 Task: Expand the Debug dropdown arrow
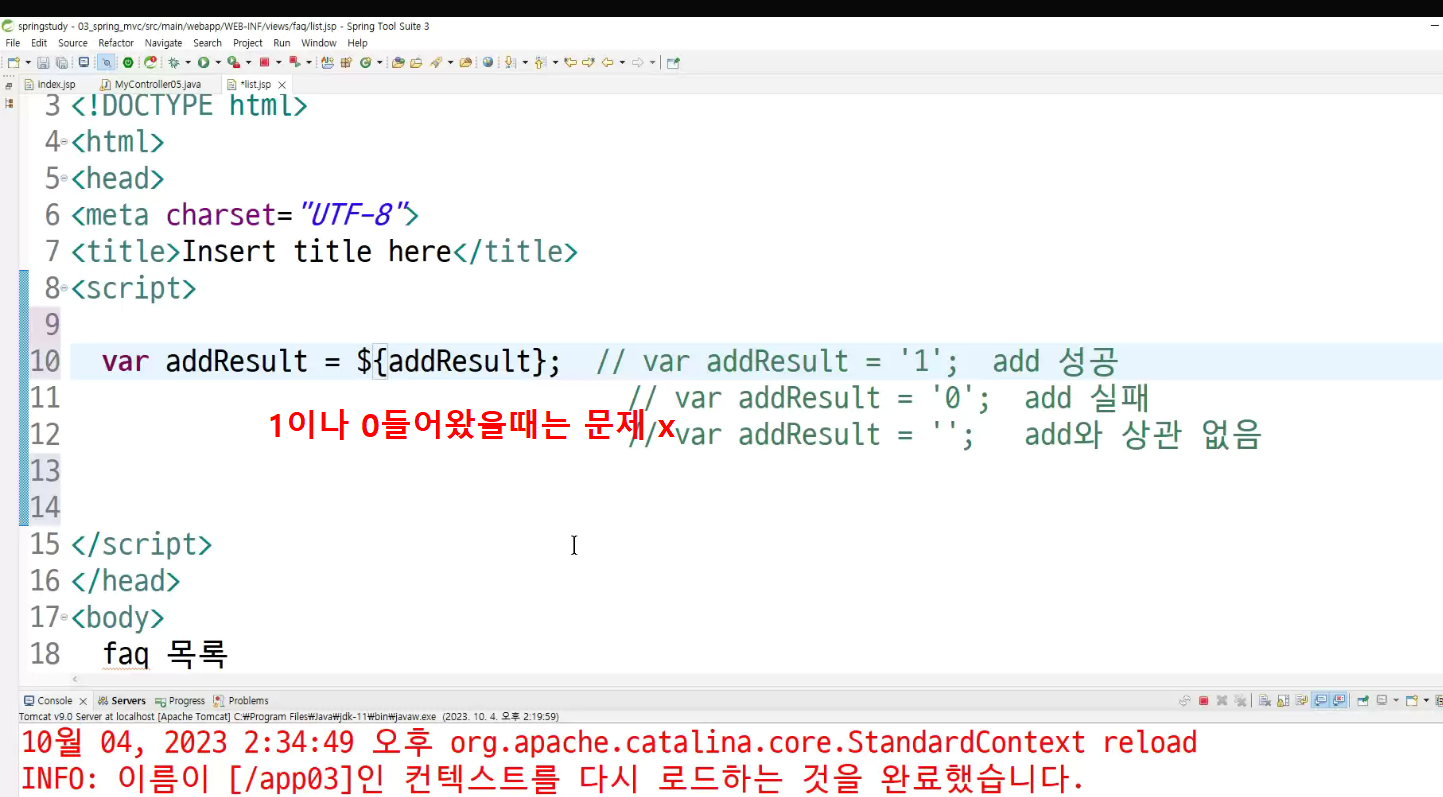click(x=187, y=62)
